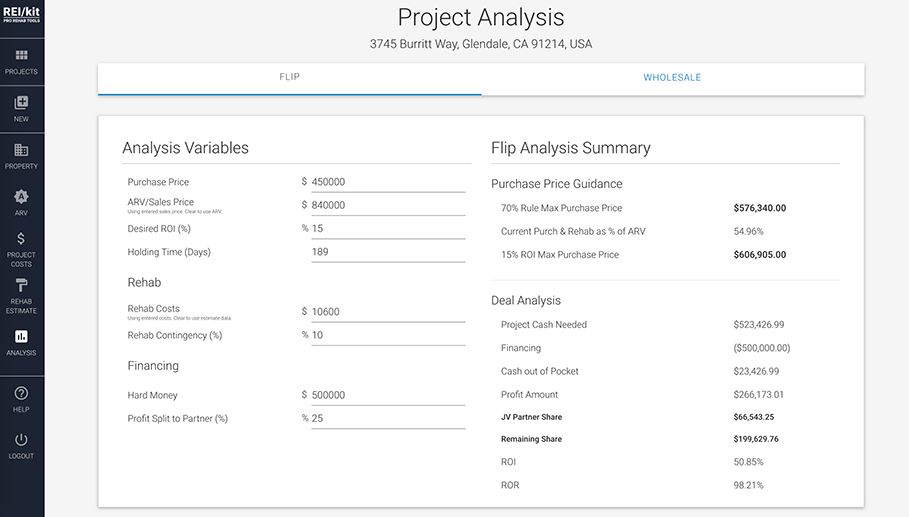Click the ARV/Sales Price input field

pos(388,205)
